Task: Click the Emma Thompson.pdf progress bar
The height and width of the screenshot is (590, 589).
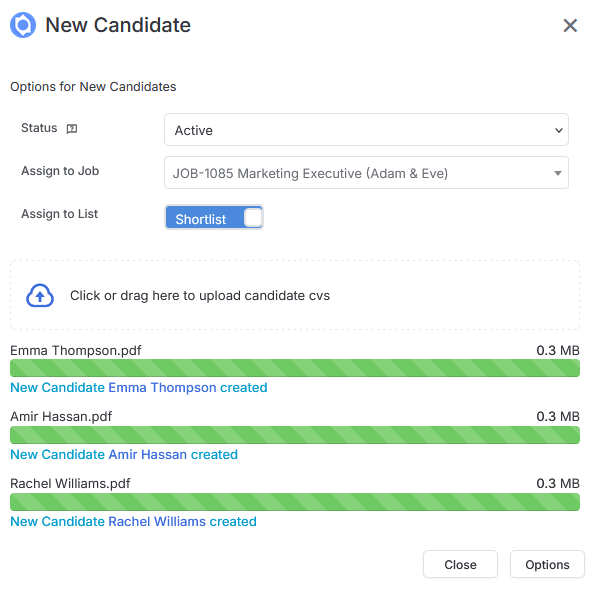Action: [x=295, y=368]
